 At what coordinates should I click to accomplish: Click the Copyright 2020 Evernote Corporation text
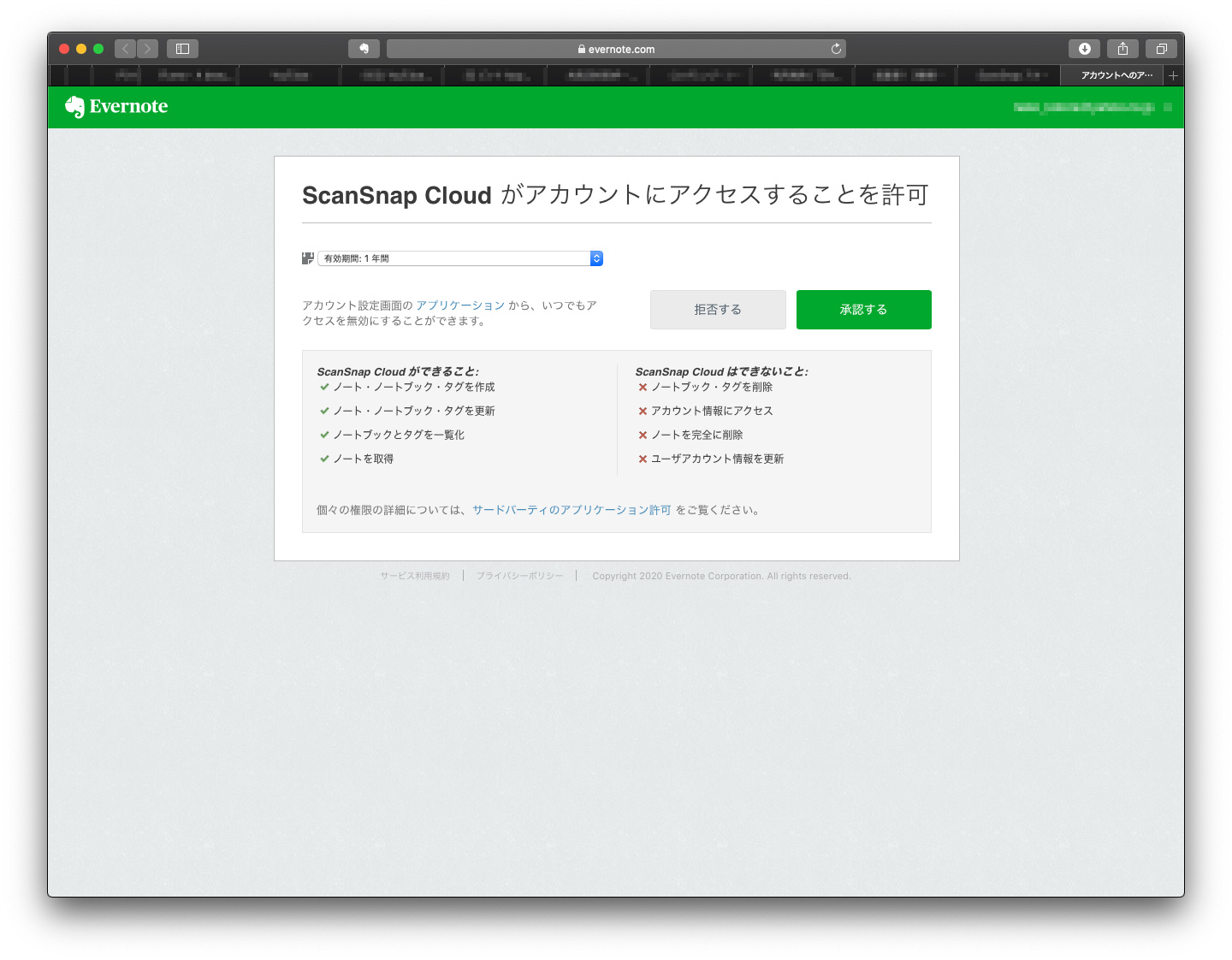pyautogui.click(x=721, y=576)
